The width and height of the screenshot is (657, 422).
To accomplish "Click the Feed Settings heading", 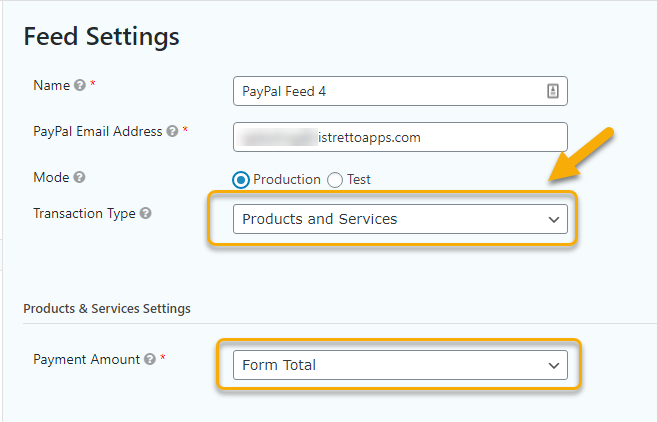I will point(101,36).
